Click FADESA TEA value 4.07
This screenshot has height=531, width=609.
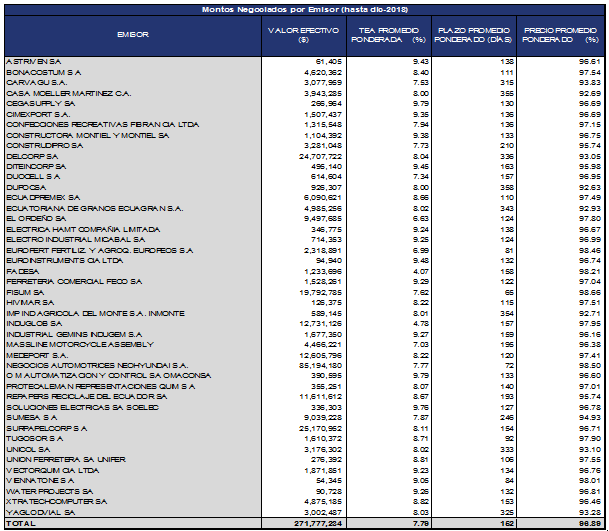(421, 272)
